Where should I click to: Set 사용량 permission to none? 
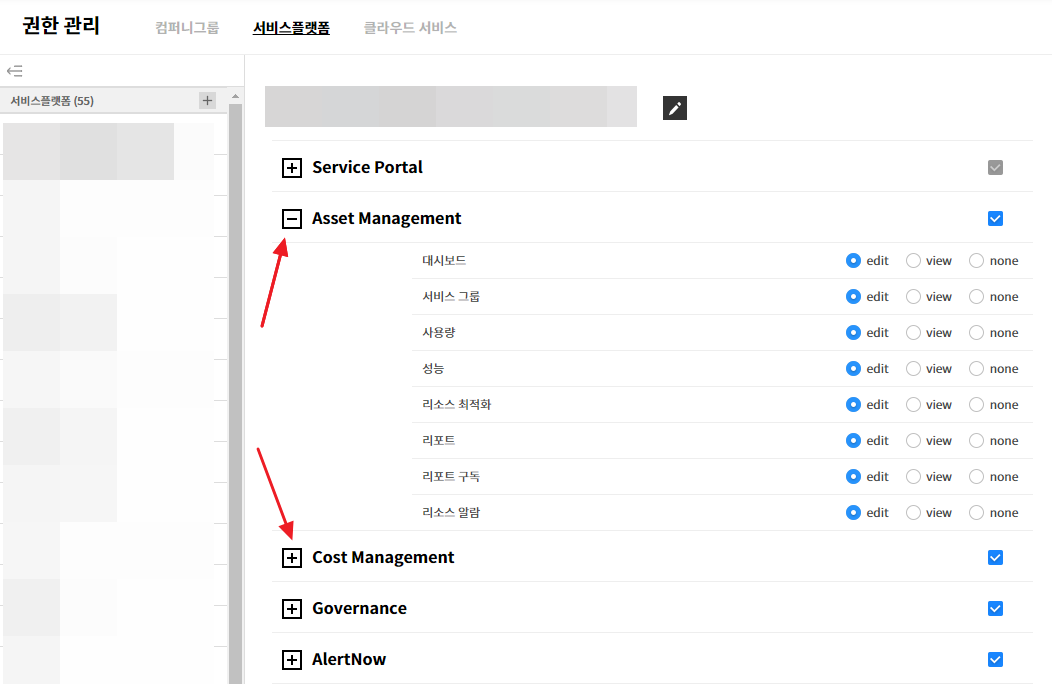point(977,333)
